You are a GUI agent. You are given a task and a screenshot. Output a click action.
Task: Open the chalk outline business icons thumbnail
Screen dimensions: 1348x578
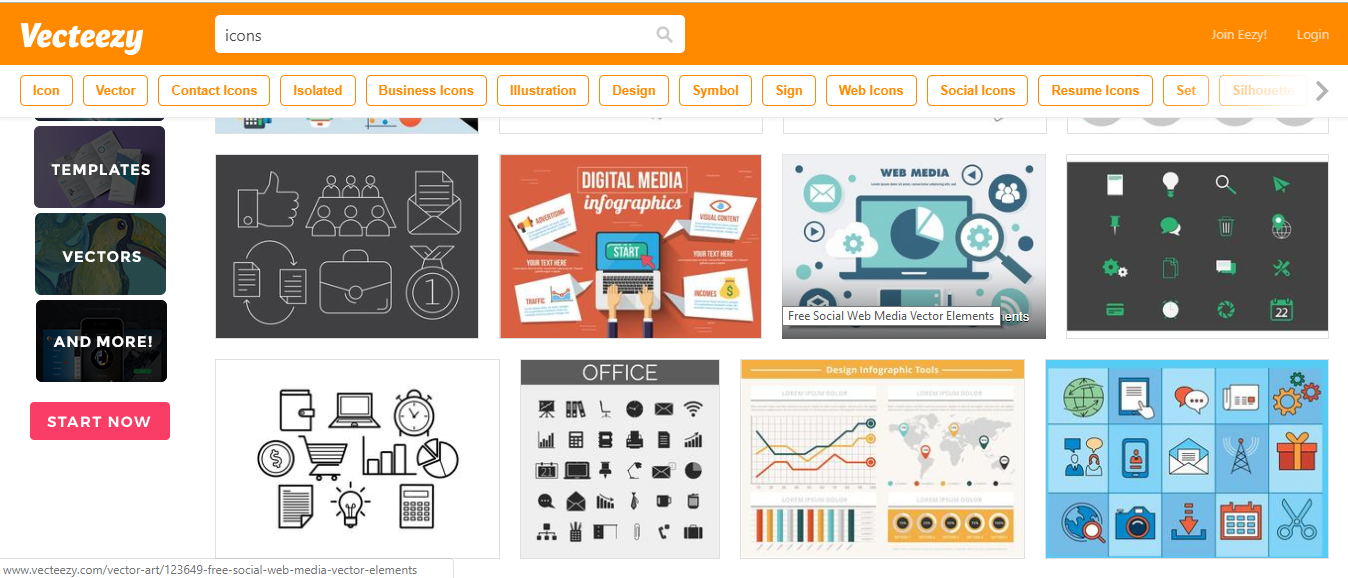(347, 246)
